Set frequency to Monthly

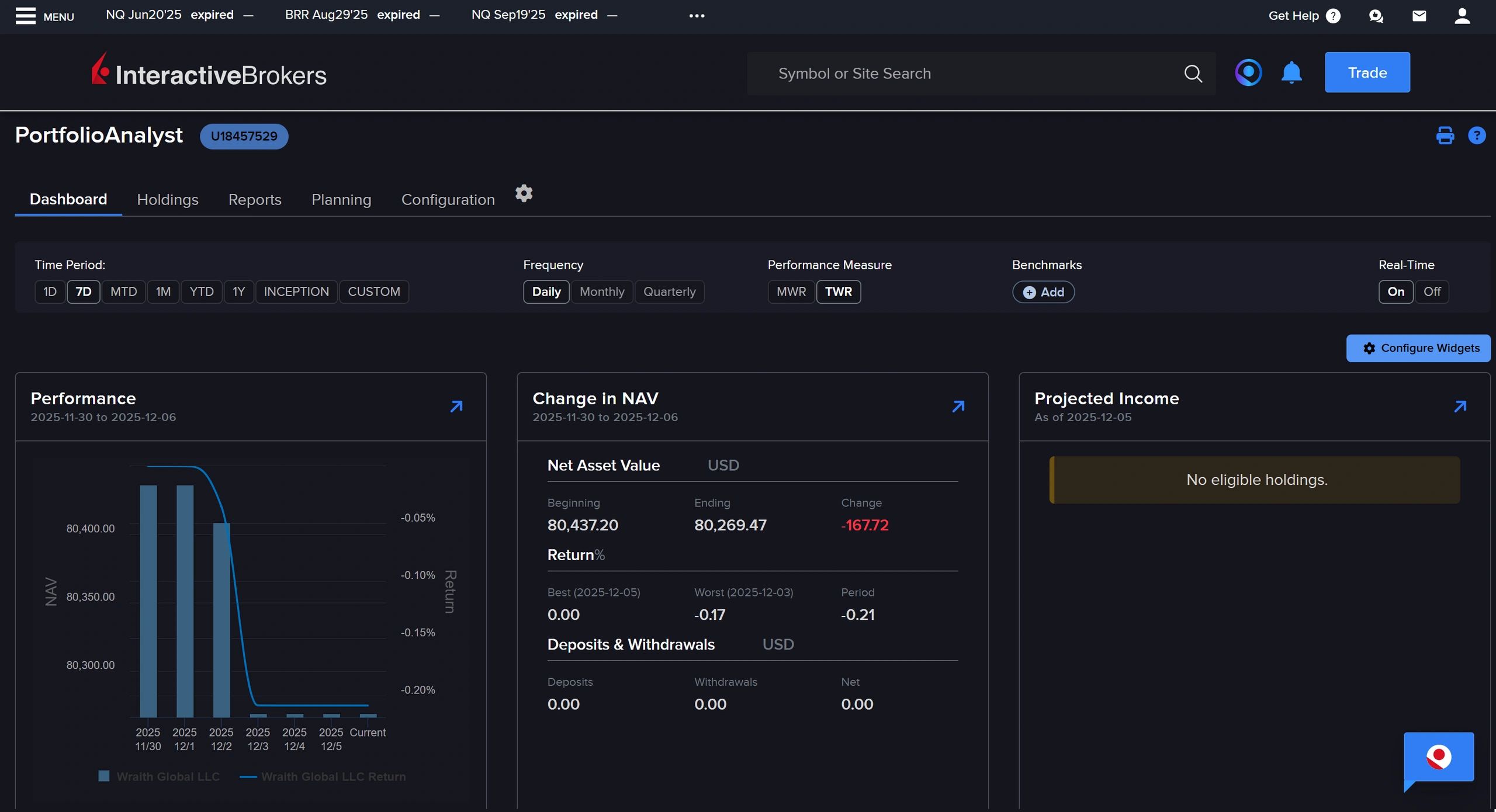point(601,292)
